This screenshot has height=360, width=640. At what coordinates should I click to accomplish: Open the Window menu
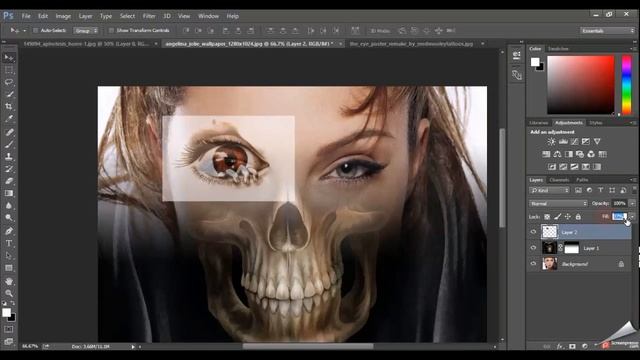[208, 16]
